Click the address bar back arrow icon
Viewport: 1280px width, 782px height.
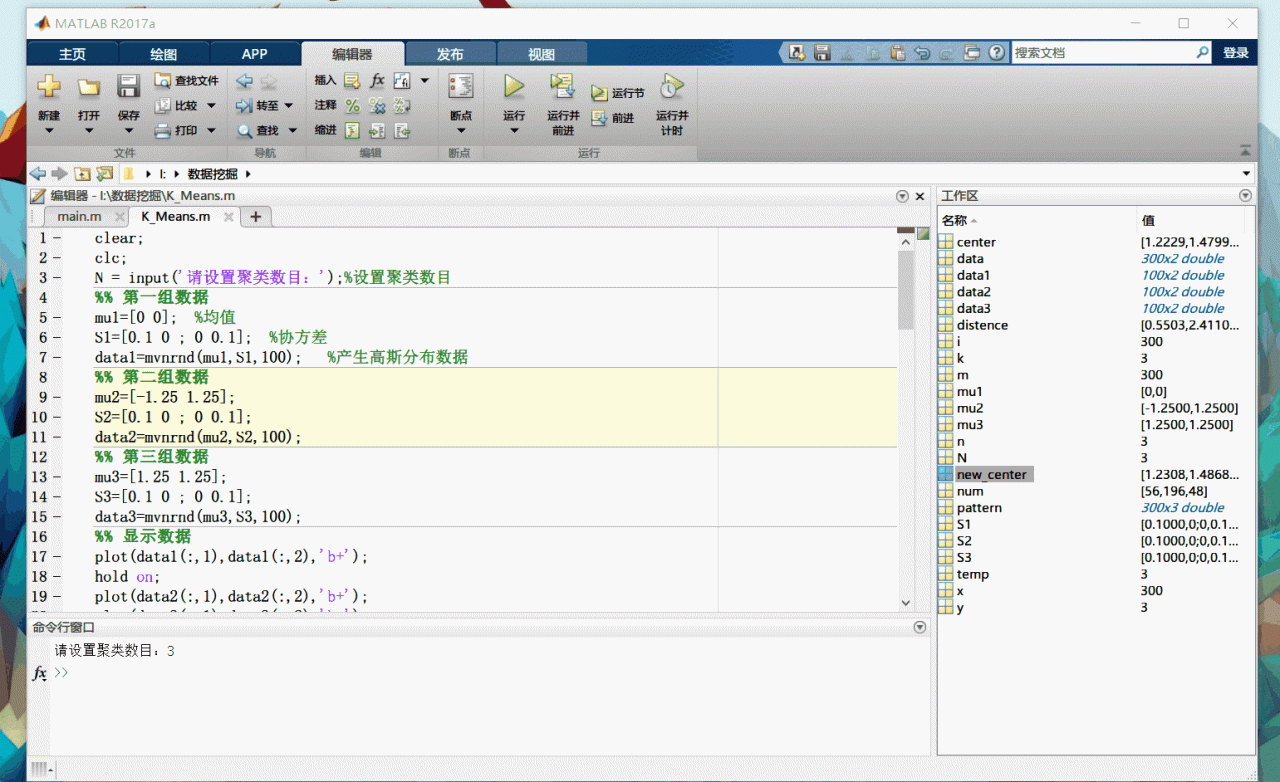pyautogui.click(x=38, y=173)
